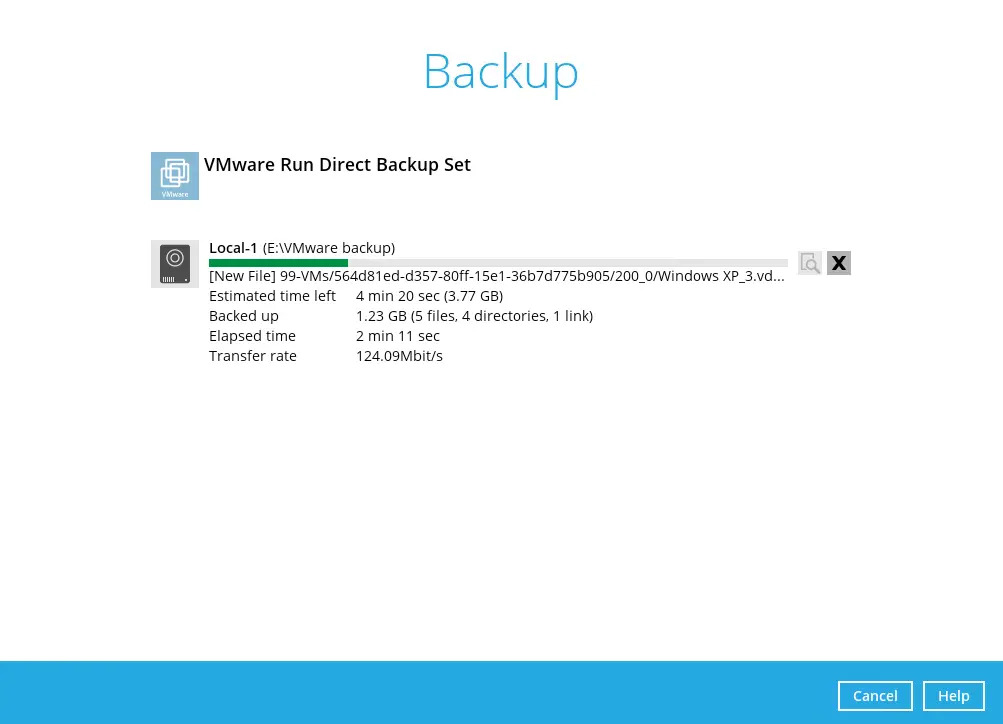Image resolution: width=1003 pixels, height=724 pixels.
Task: Click the green backup progress bar
Action: (279, 263)
